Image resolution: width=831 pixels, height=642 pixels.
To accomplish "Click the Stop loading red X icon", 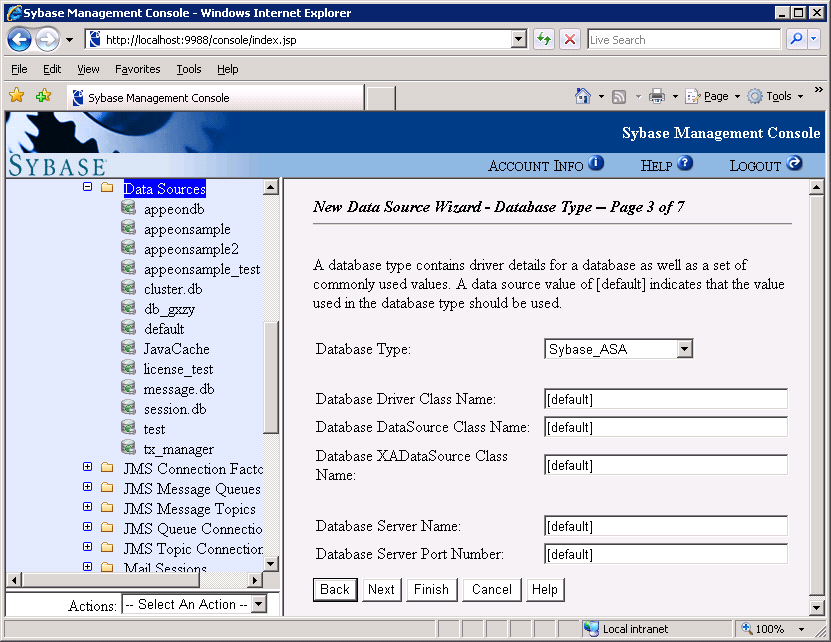I will click(570, 39).
